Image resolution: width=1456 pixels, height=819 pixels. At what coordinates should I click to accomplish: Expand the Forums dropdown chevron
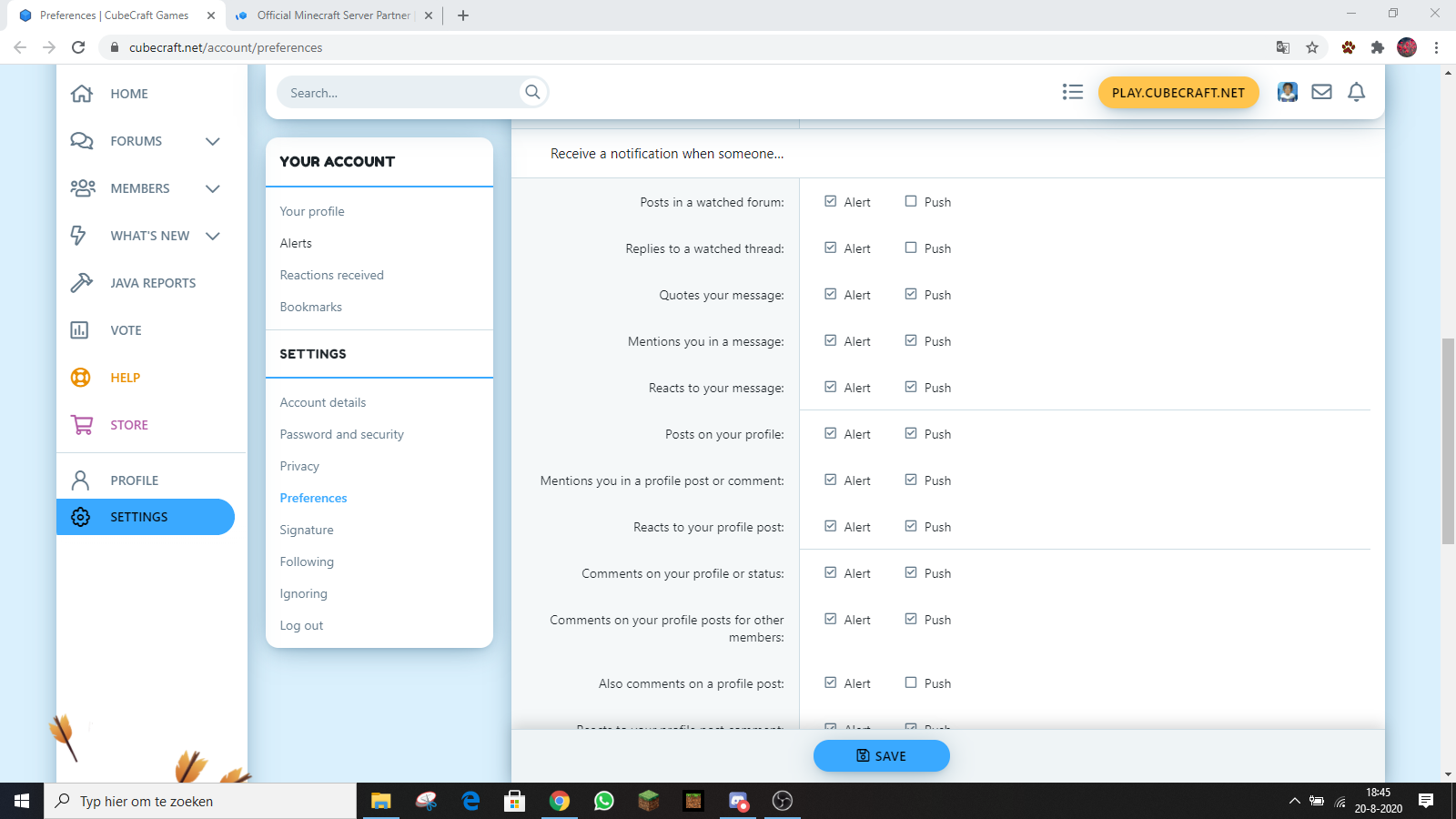click(213, 141)
